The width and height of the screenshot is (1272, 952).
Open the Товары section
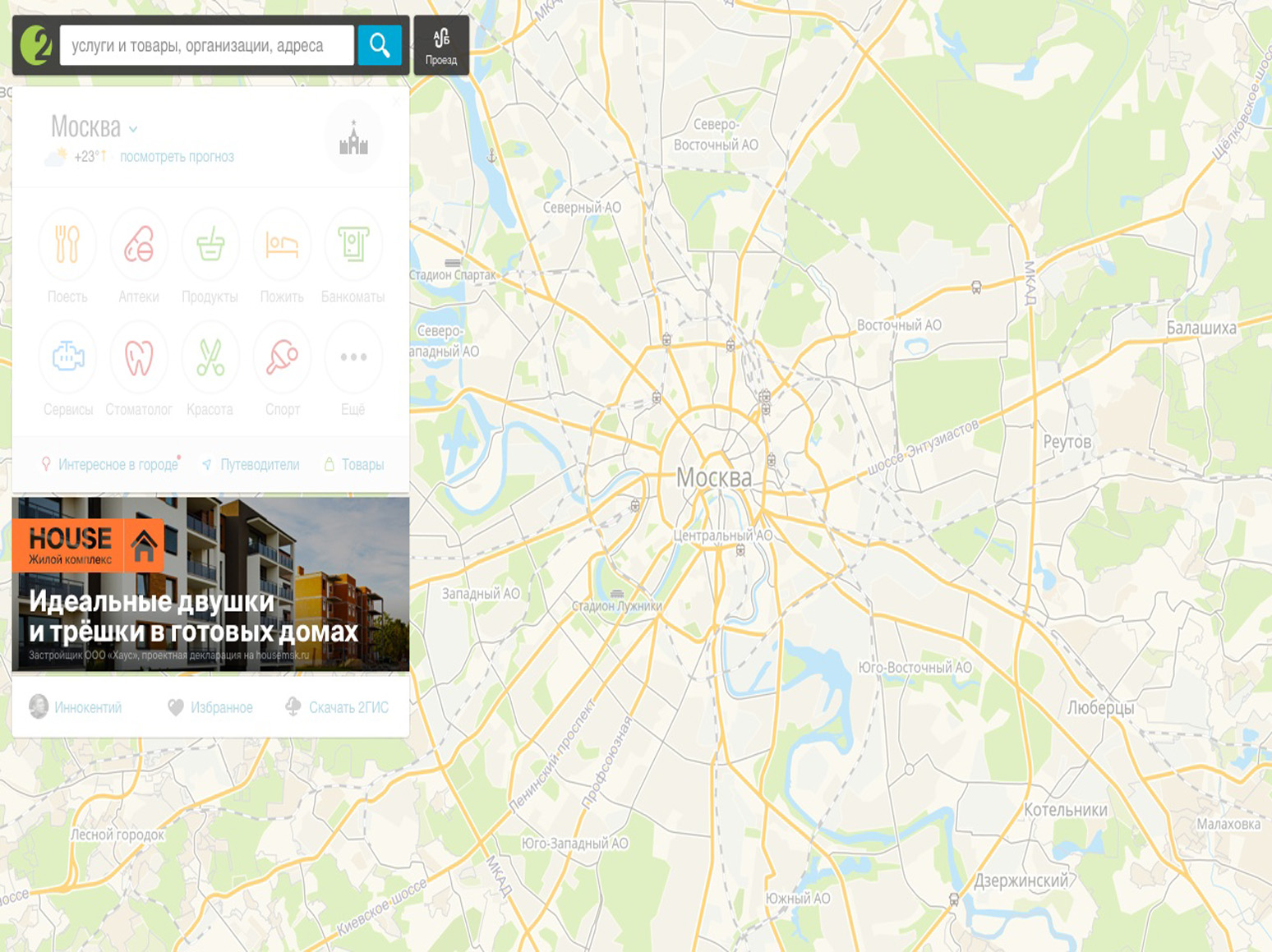[362, 465]
